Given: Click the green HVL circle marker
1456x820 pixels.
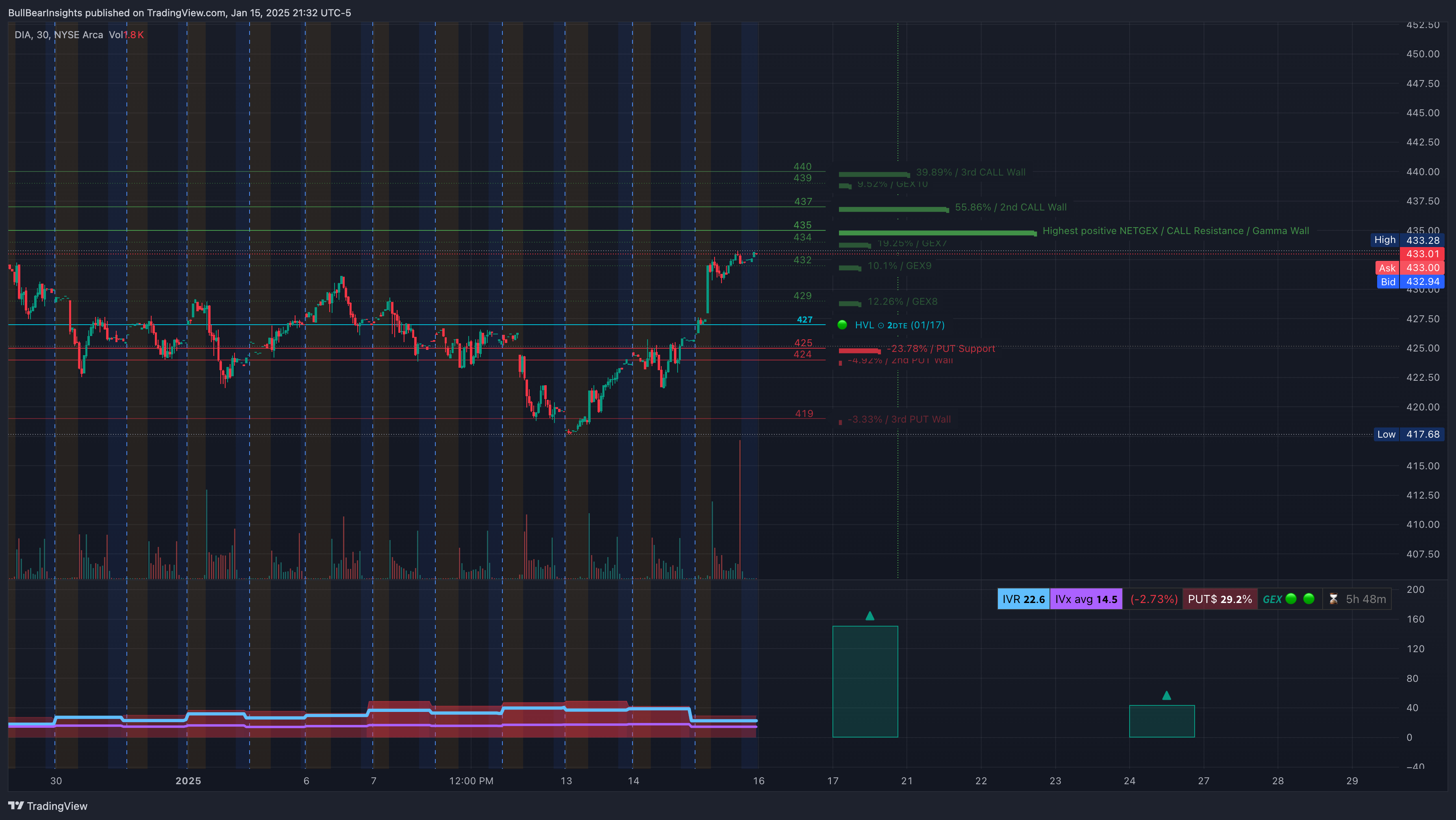Looking at the screenshot, I should click(x=842, y=324).
